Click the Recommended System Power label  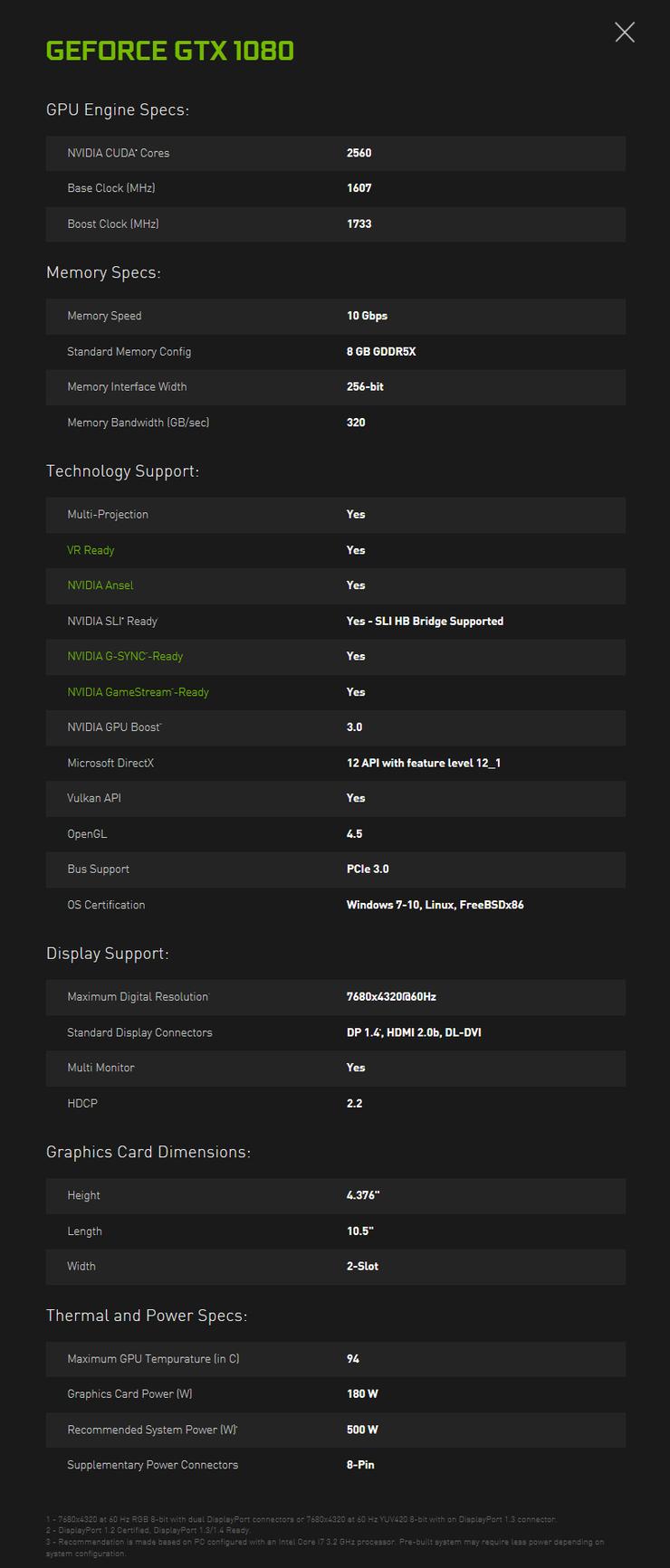tap(152, 1430)
